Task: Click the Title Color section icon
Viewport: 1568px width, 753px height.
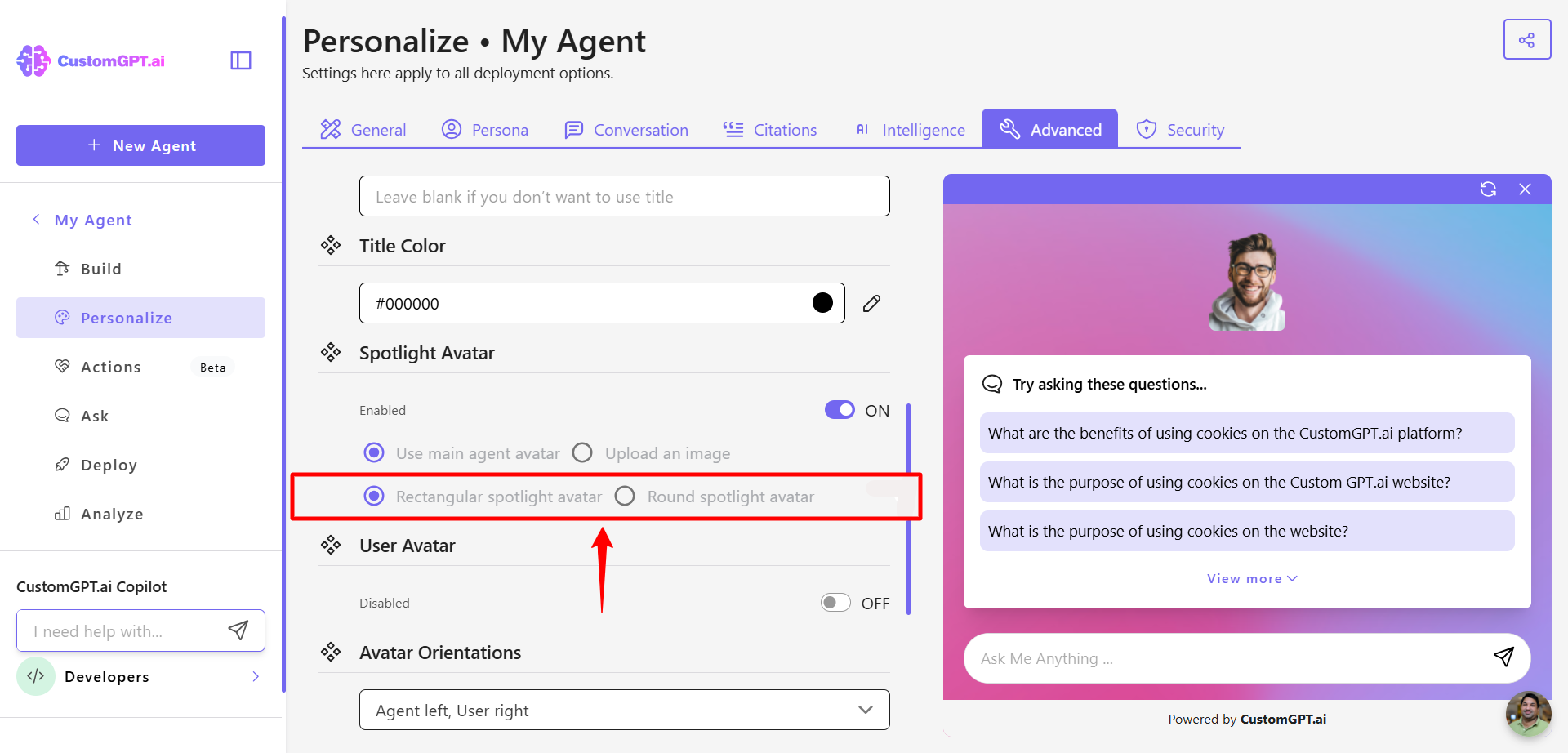Action: (331, 245)
